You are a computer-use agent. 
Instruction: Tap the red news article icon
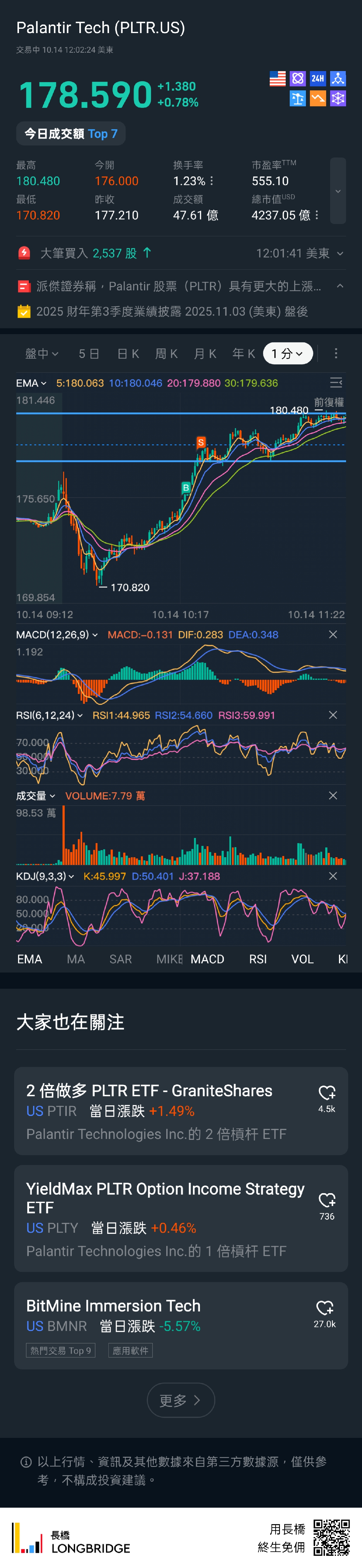[24, 286]
